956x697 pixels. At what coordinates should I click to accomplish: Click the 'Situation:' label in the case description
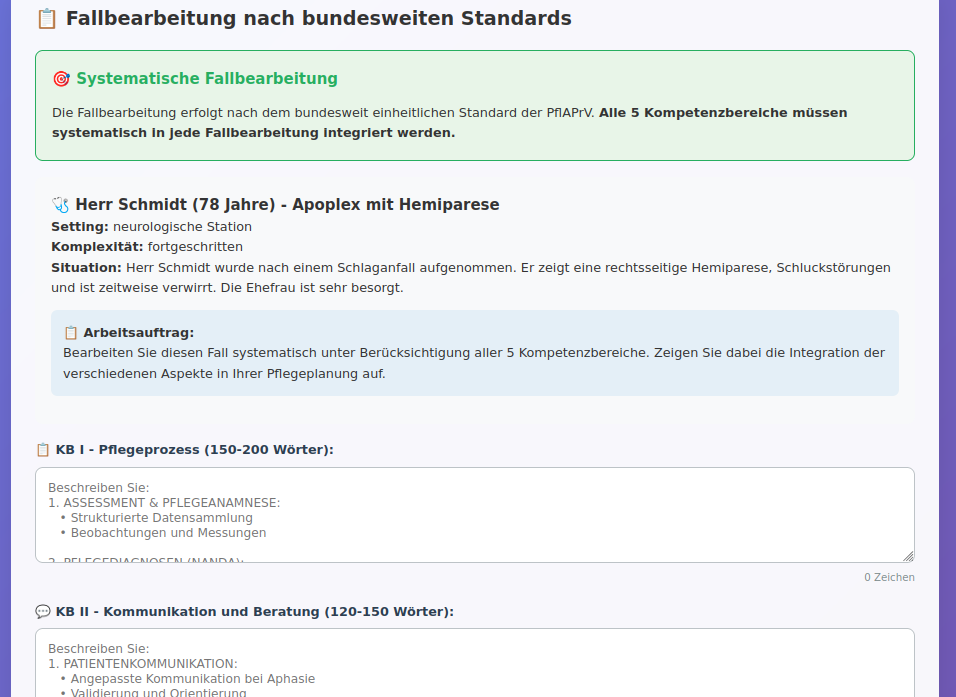86,268
